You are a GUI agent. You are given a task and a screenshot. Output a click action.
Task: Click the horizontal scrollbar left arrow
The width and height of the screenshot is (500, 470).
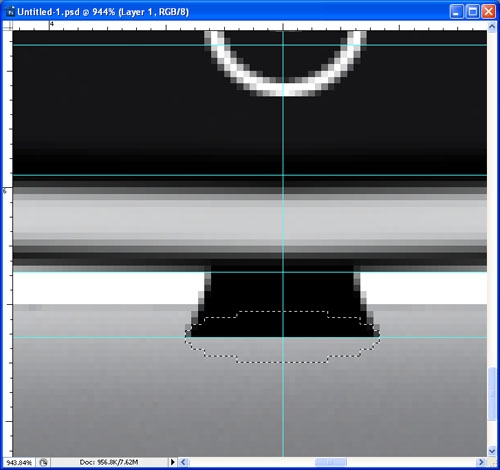pos(183,462)
